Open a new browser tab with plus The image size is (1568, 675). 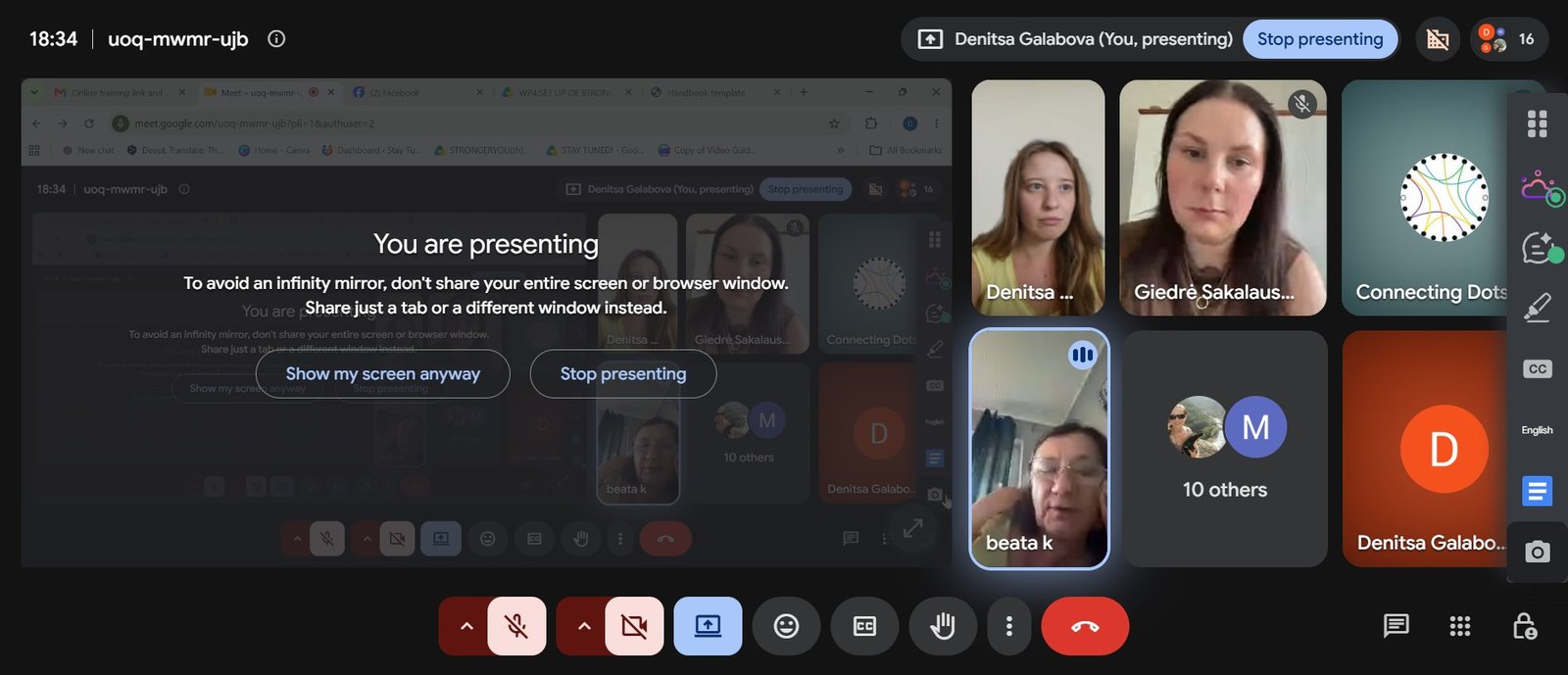click(804, 92)
